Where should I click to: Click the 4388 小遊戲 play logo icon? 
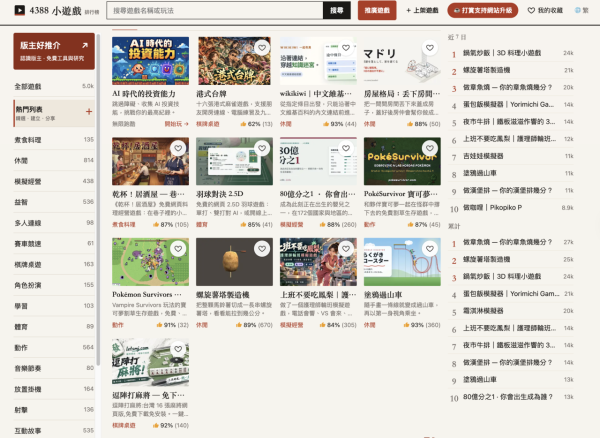tap(20, 10)
